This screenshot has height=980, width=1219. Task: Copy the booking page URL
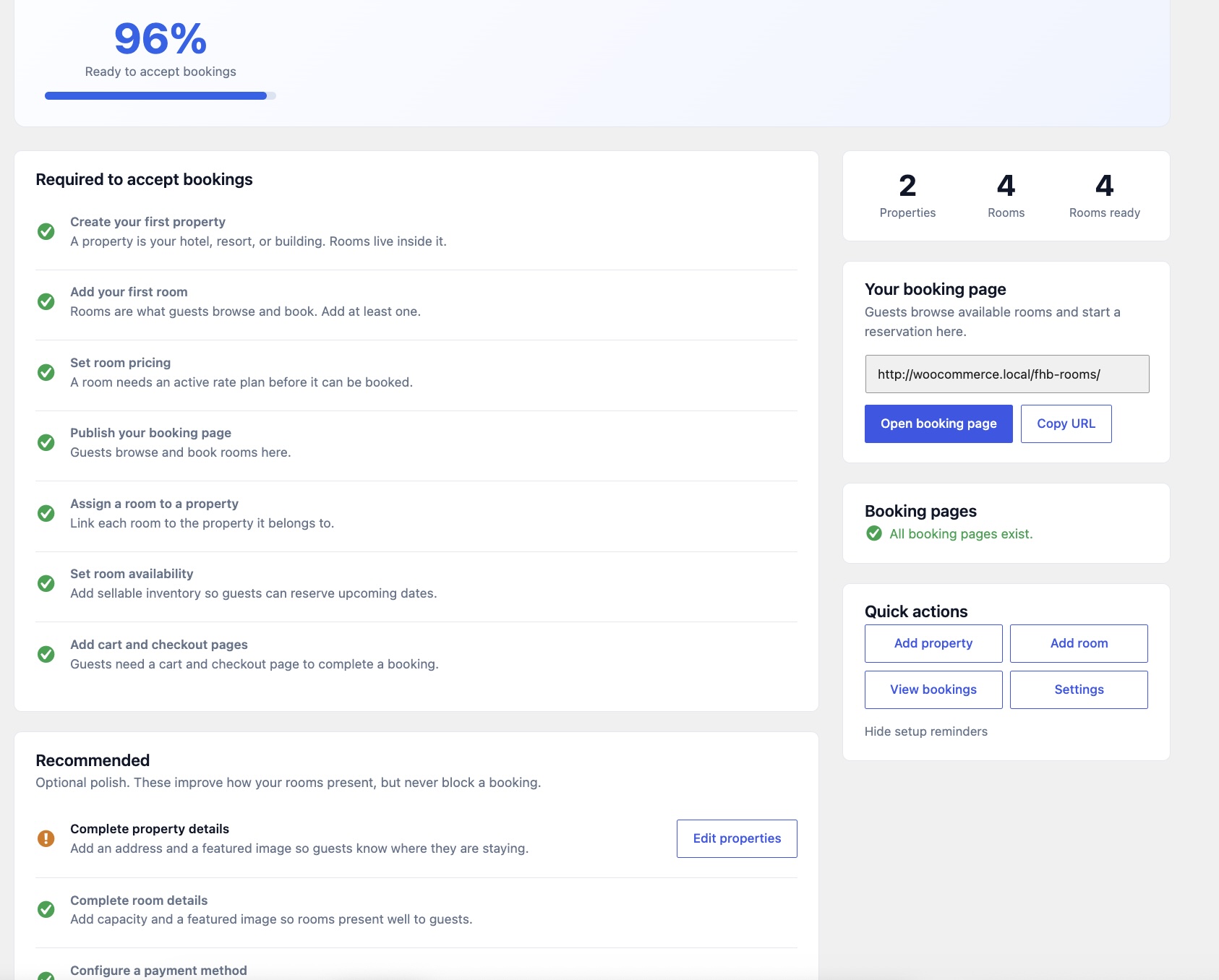(1066, 424)
